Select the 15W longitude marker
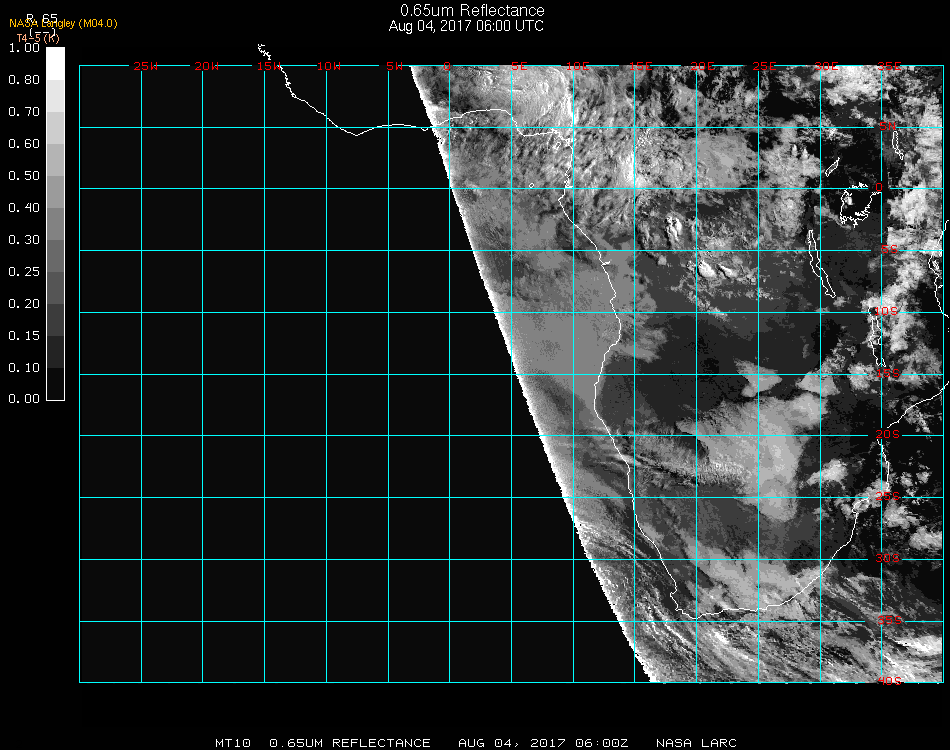Screen dimensions: 950x750 269,67
